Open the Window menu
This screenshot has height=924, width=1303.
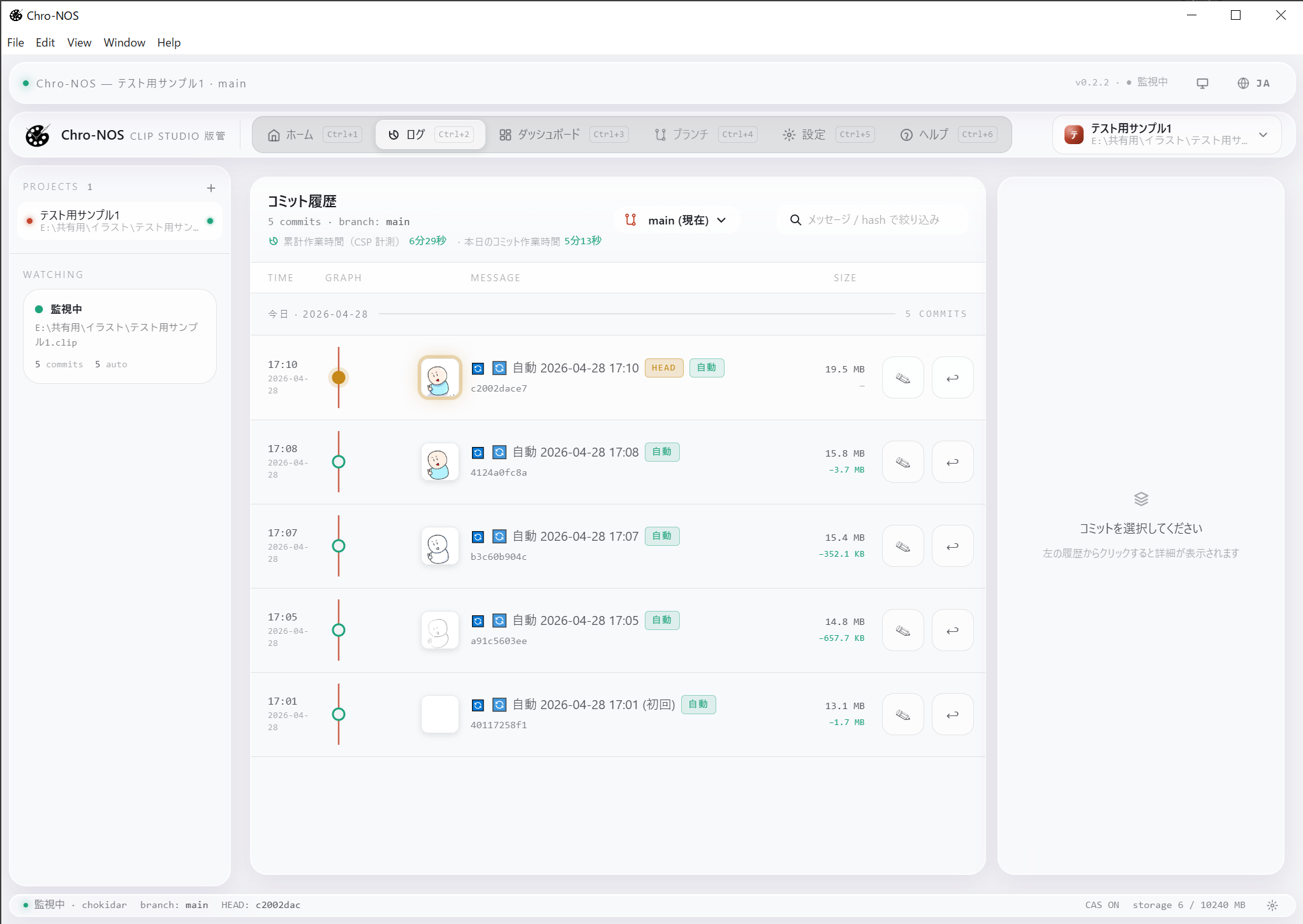pyautogui.click(x=124, y=43)
